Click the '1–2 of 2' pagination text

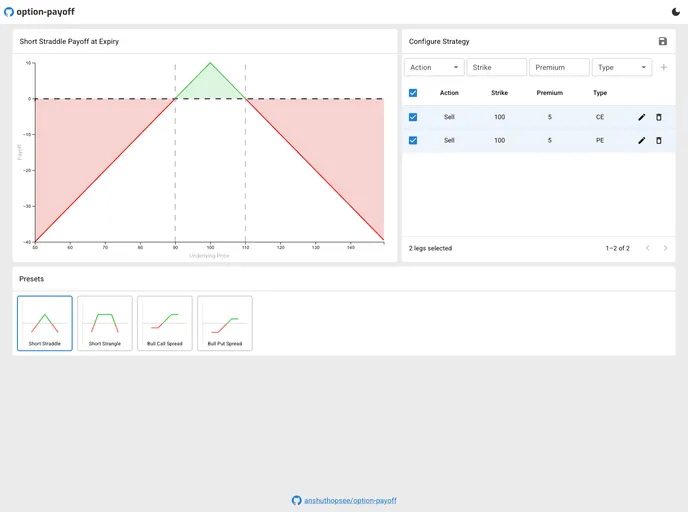(617, 248)
